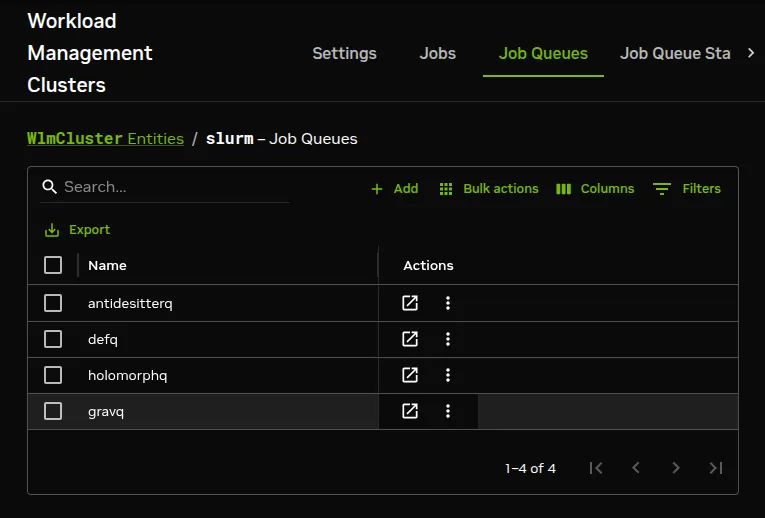Screen dimensions: 765x518
Task: Go to previous page of results
Action: click(x=636, y=468)
